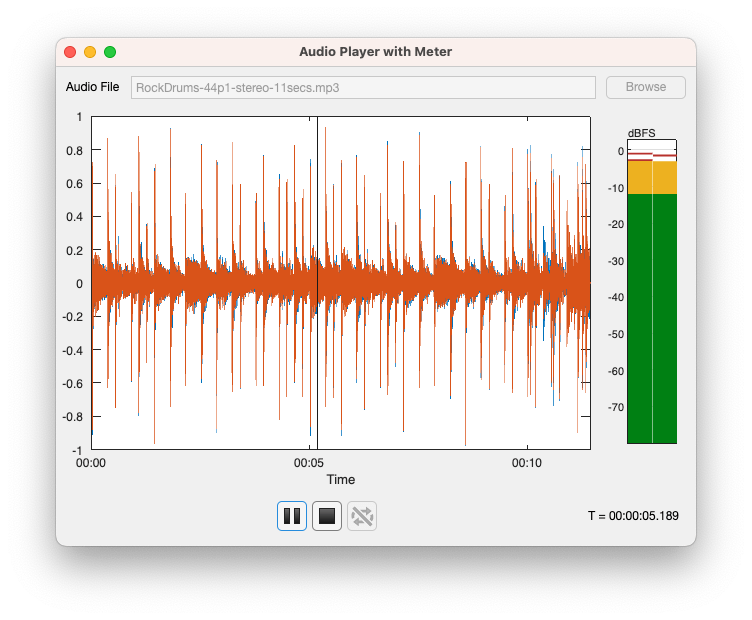Click the Audio File label
Image resolution: width=752 pixels, height=620 pixels.
click(93, 87)
